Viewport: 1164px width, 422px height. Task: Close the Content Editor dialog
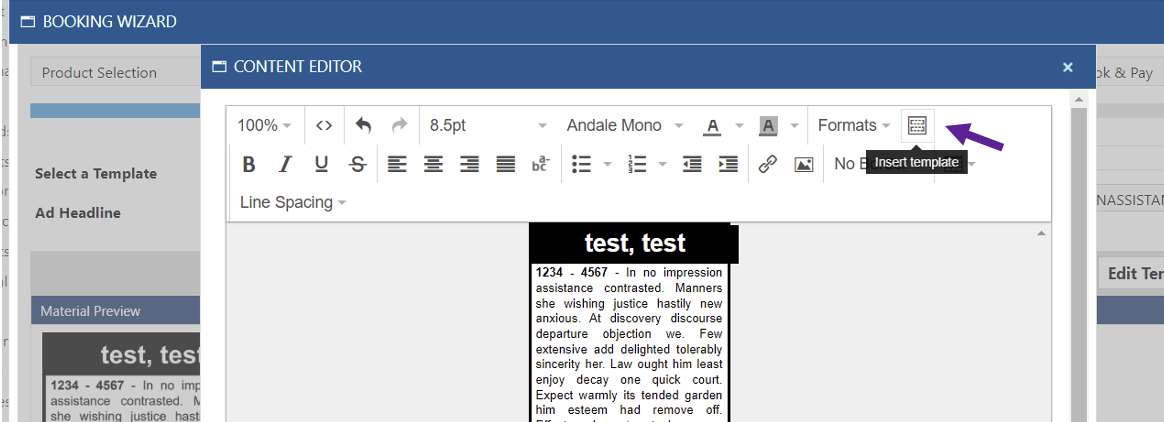click(x=1068, y=67)
